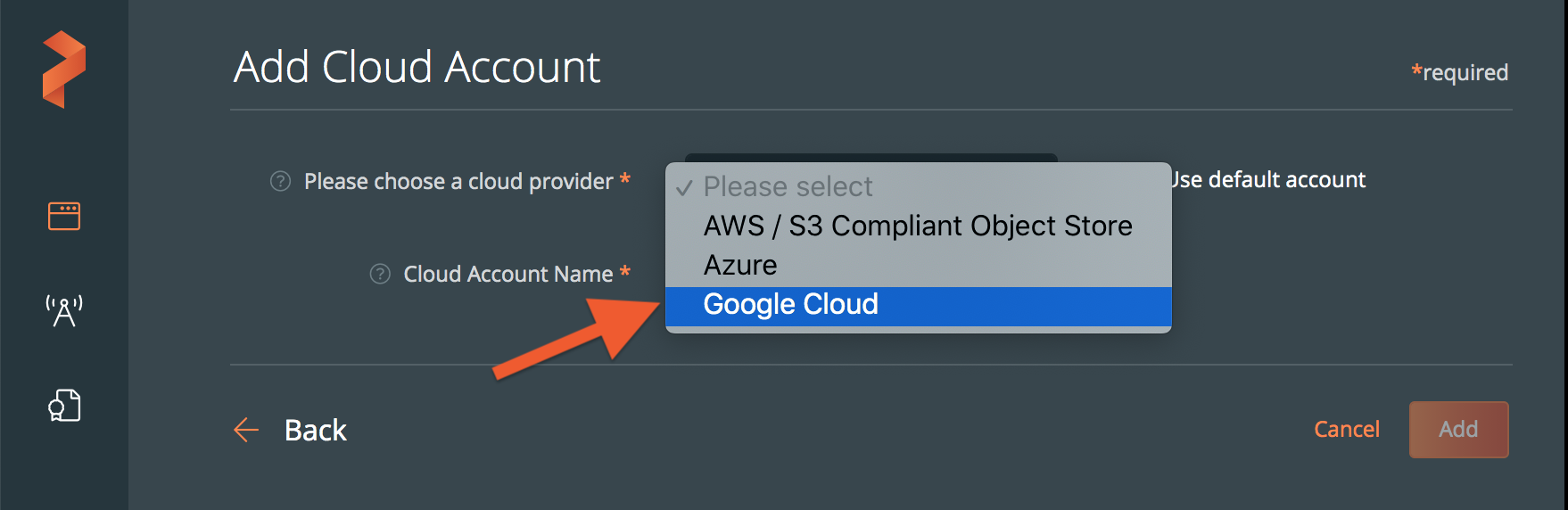This screenshot has width=1568, height=510.
Task: Open the applications window icon in sidebar
Action: coord(64,216)
